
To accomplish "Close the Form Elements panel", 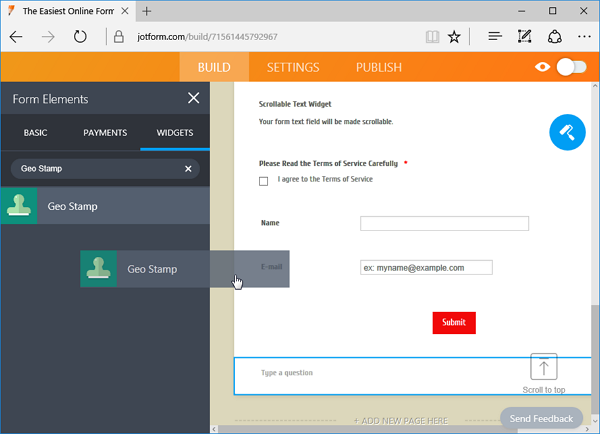I will tap(194, 99).
